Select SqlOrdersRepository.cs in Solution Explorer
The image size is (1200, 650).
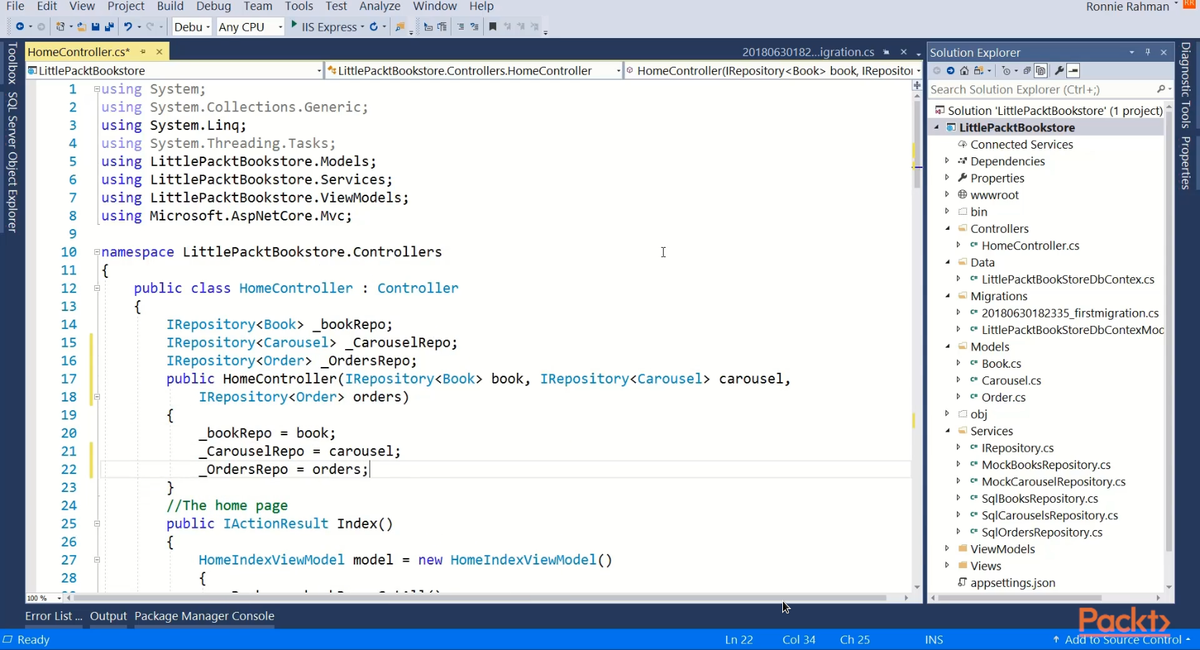click(x=1041, y=532)
